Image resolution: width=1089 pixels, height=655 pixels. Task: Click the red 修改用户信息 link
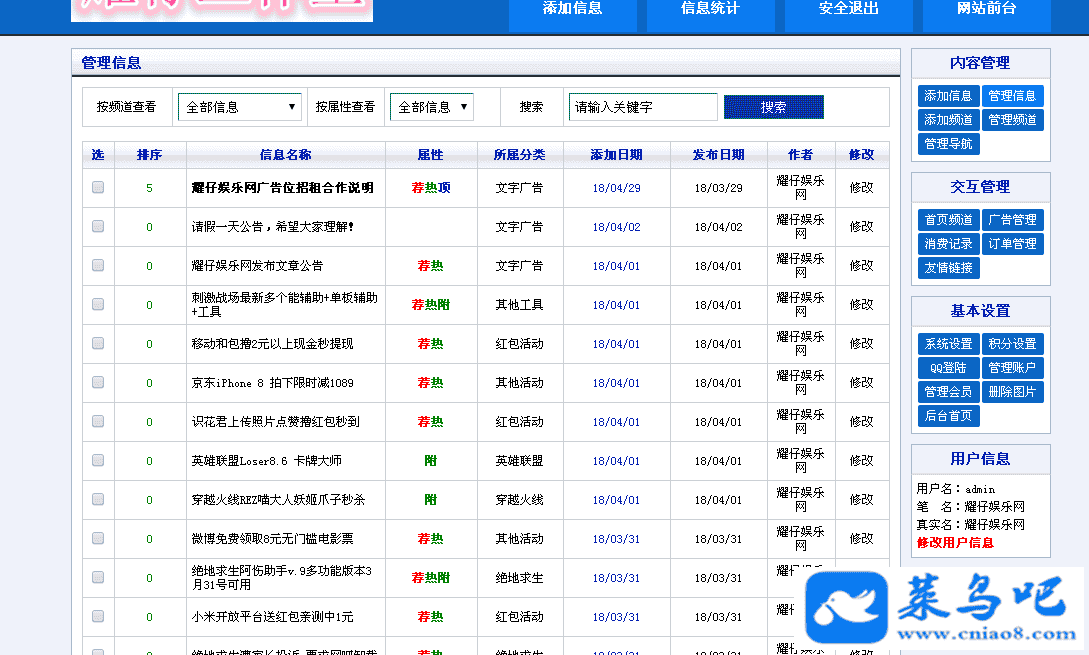[955, 543]
